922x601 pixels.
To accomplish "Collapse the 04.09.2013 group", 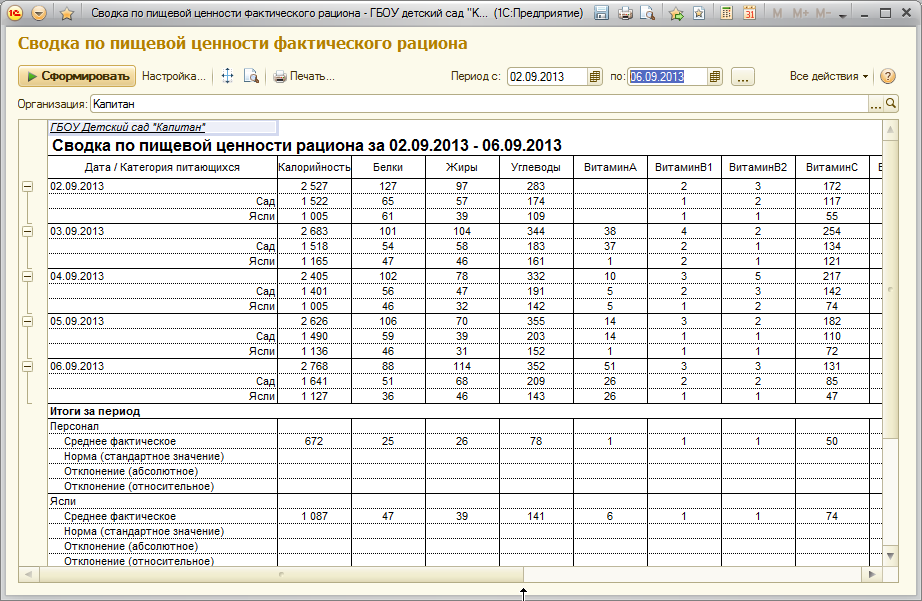I will click(x=28, y=276).
